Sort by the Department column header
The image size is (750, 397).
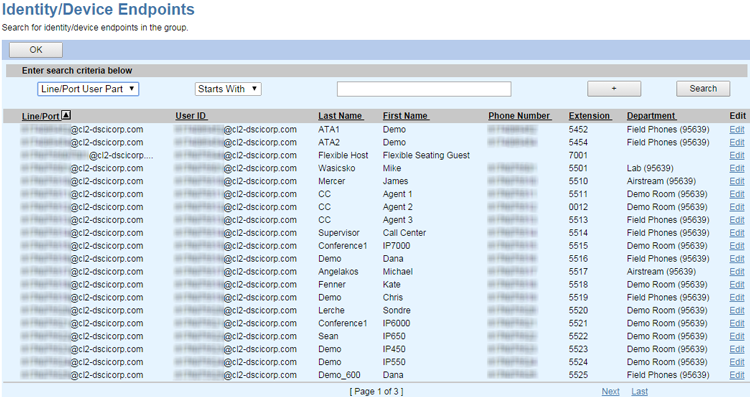point(651,116)
